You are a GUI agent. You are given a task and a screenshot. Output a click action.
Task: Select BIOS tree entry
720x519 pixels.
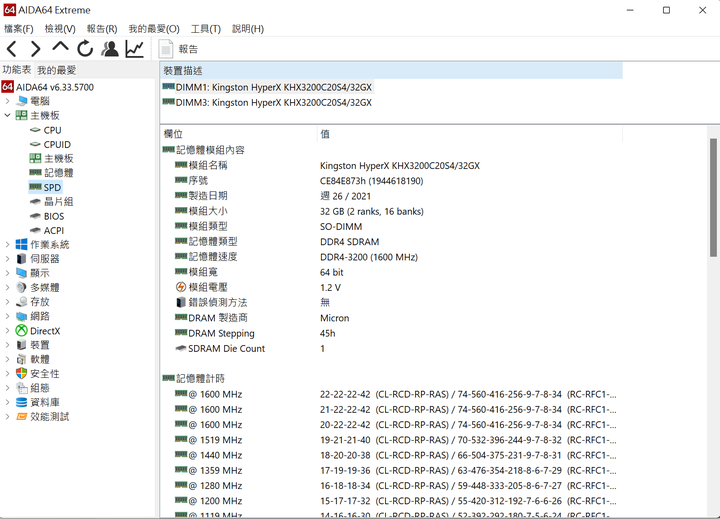click(47, 216)
